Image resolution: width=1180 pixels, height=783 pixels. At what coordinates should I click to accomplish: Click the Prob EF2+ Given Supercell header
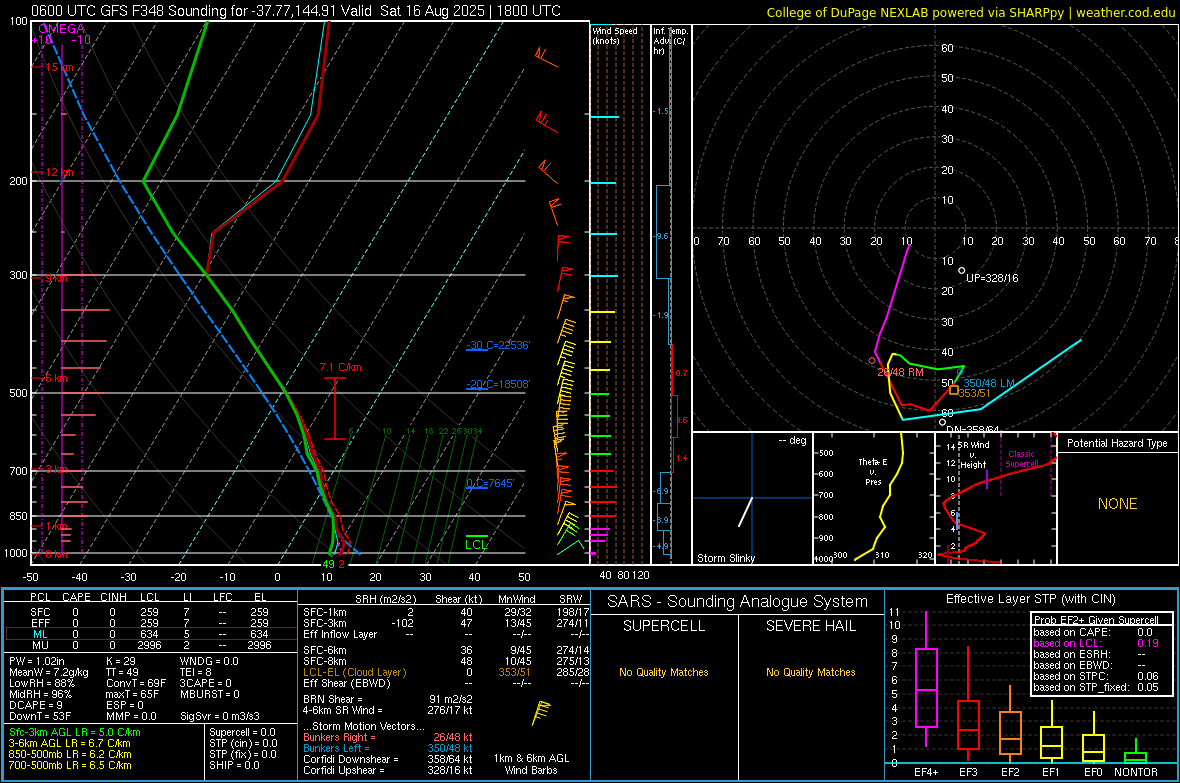point(1096,620)
